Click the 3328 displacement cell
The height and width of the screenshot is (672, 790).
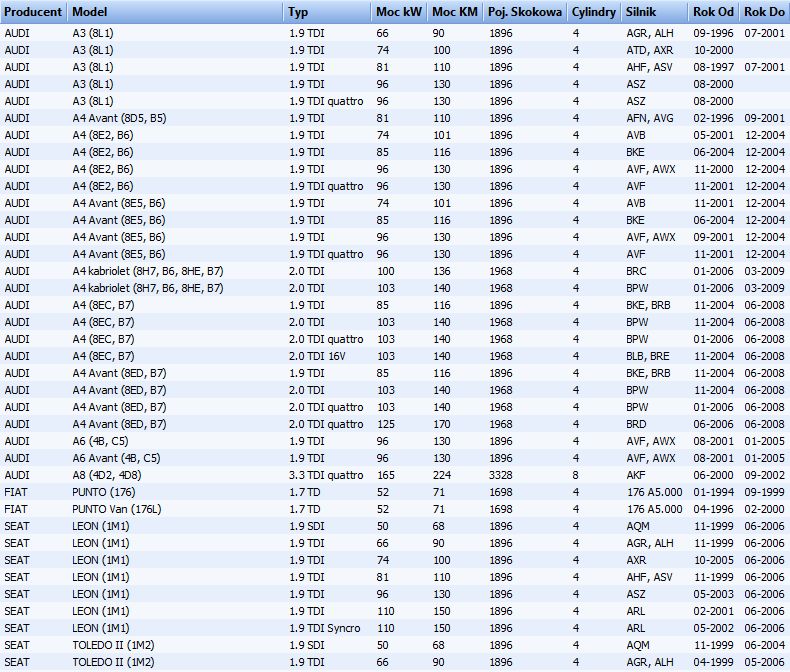click(x=501, y=475)
